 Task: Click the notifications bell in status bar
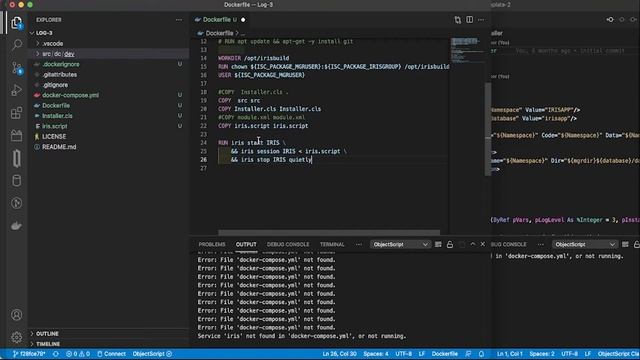click(x=482, y=354)
